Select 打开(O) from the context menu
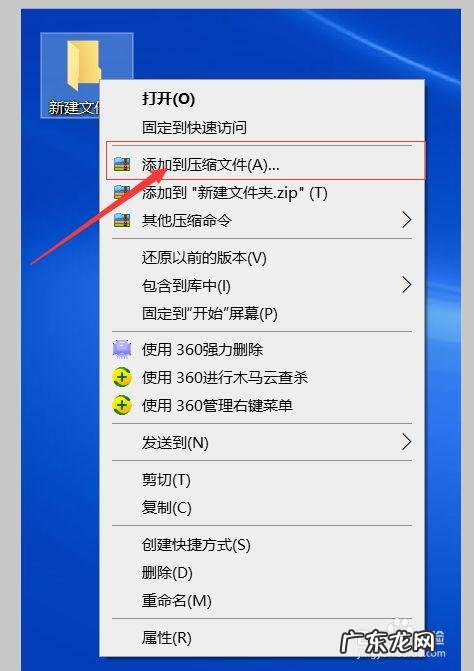This screenshot has width=474, height=671. 169,99
